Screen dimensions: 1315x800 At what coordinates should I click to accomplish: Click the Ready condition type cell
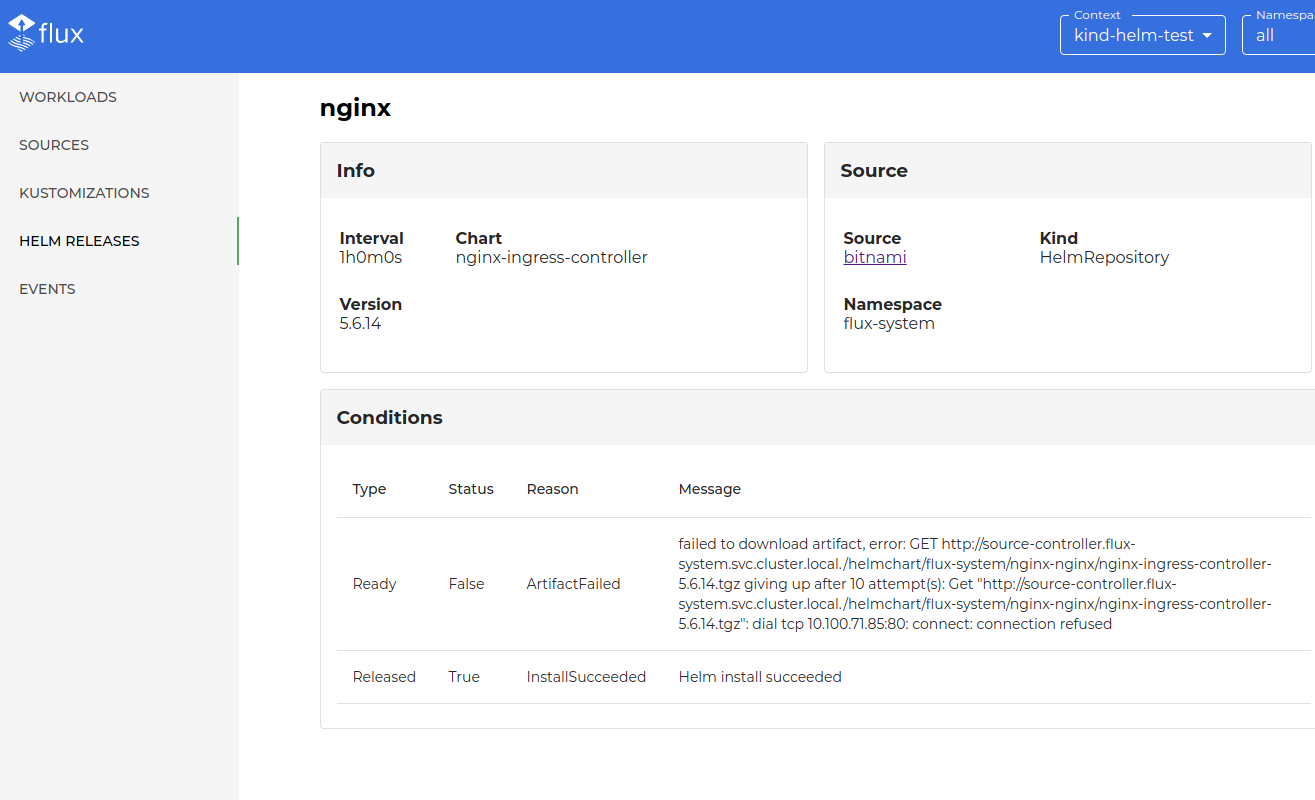[375, 584]
